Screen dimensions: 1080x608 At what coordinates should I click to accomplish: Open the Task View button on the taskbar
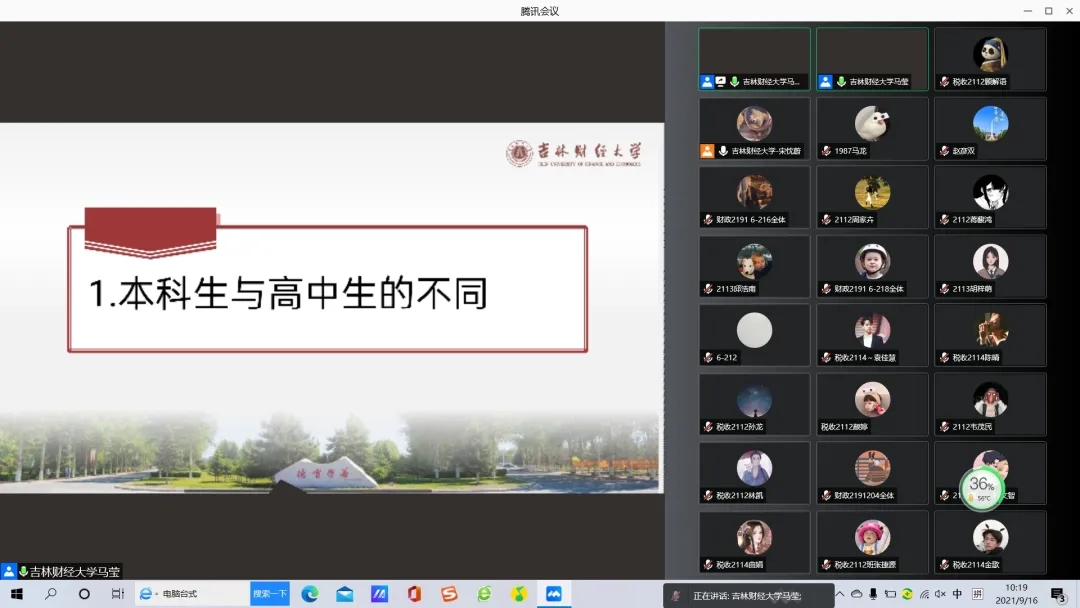[117, 594]
